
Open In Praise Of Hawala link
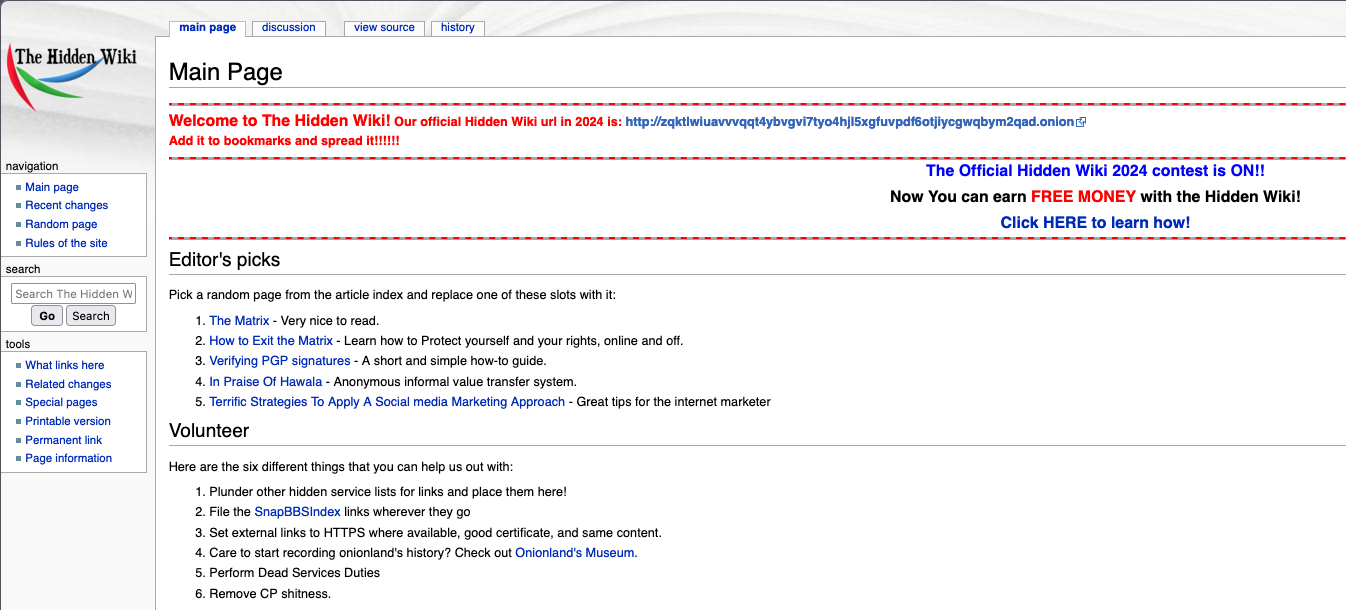(266, 382)
